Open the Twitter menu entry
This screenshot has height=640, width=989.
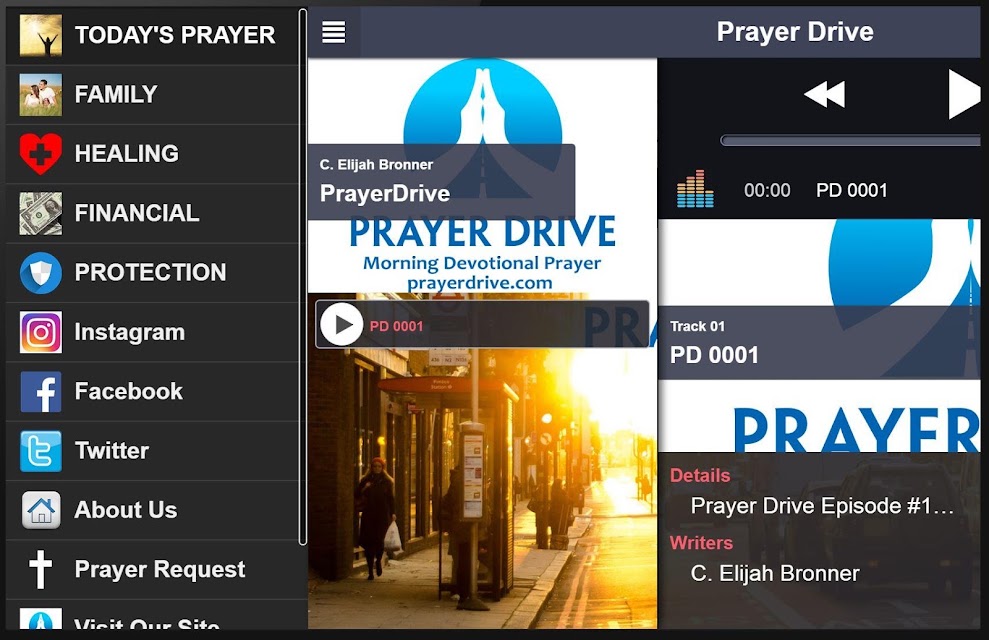coord(152,451)
